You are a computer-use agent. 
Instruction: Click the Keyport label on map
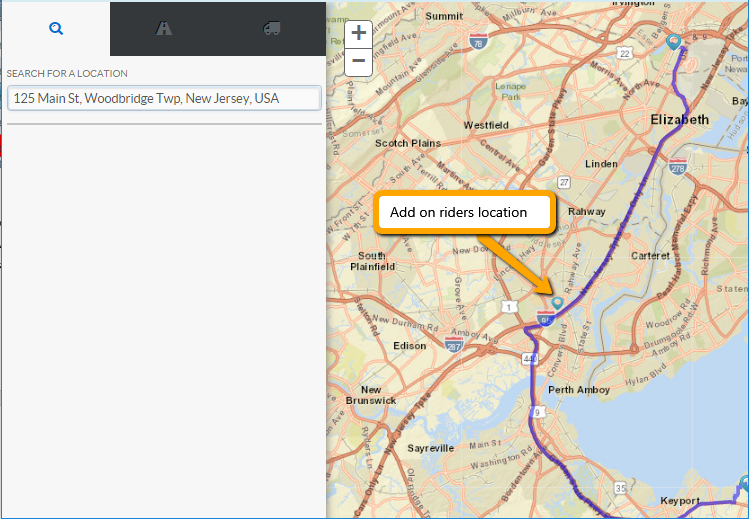tap(680, 500)
